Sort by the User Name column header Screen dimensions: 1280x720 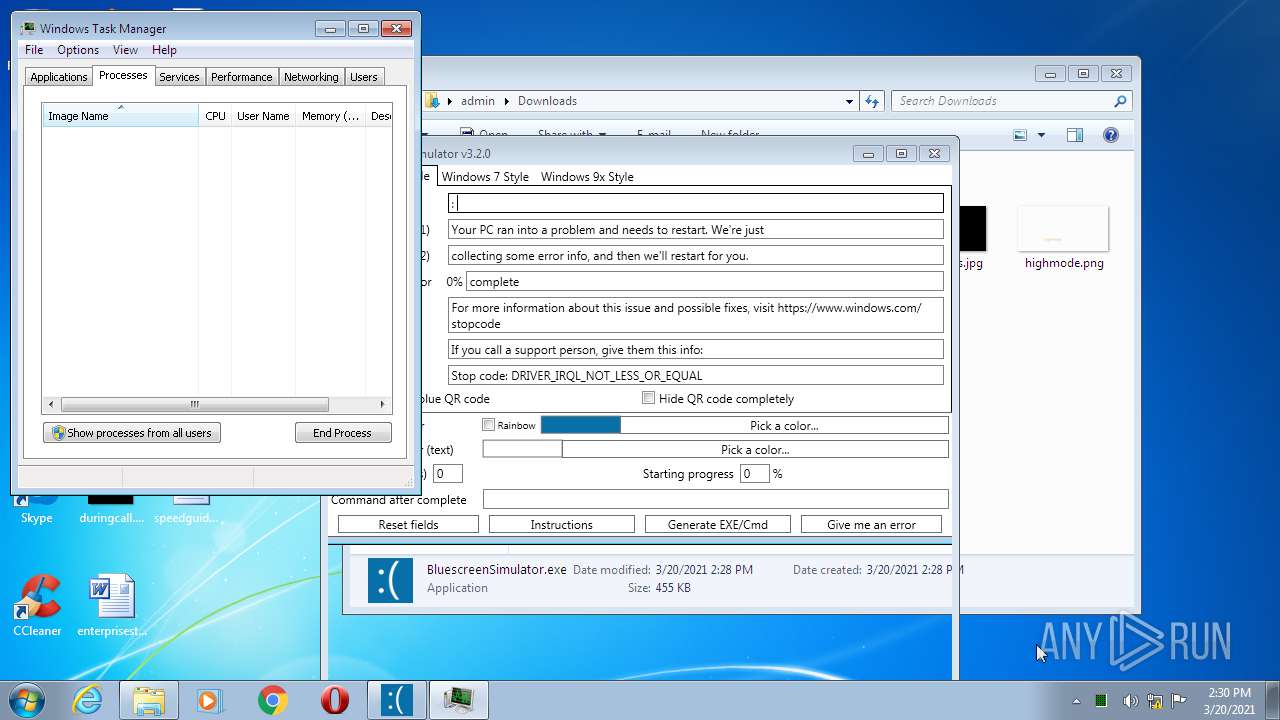(263, 116)
